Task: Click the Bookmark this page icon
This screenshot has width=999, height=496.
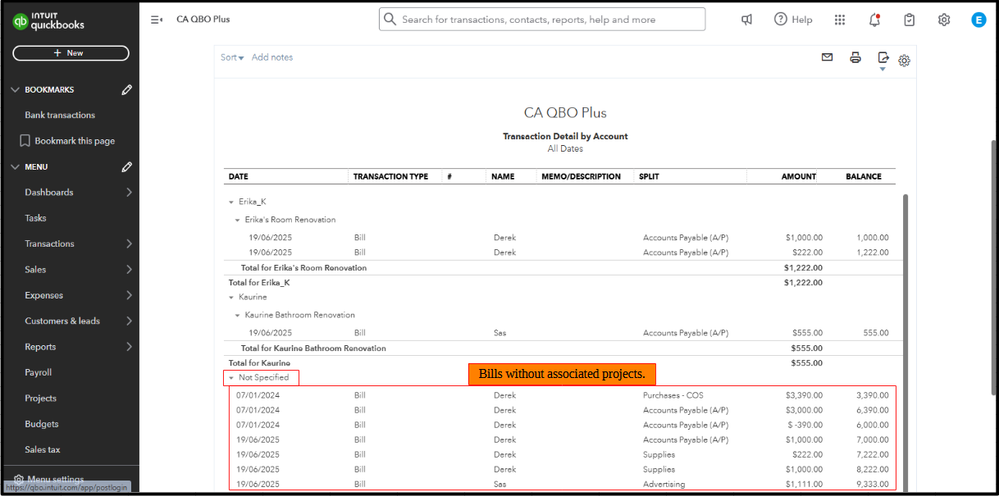Action: click(x=25, y=141)
